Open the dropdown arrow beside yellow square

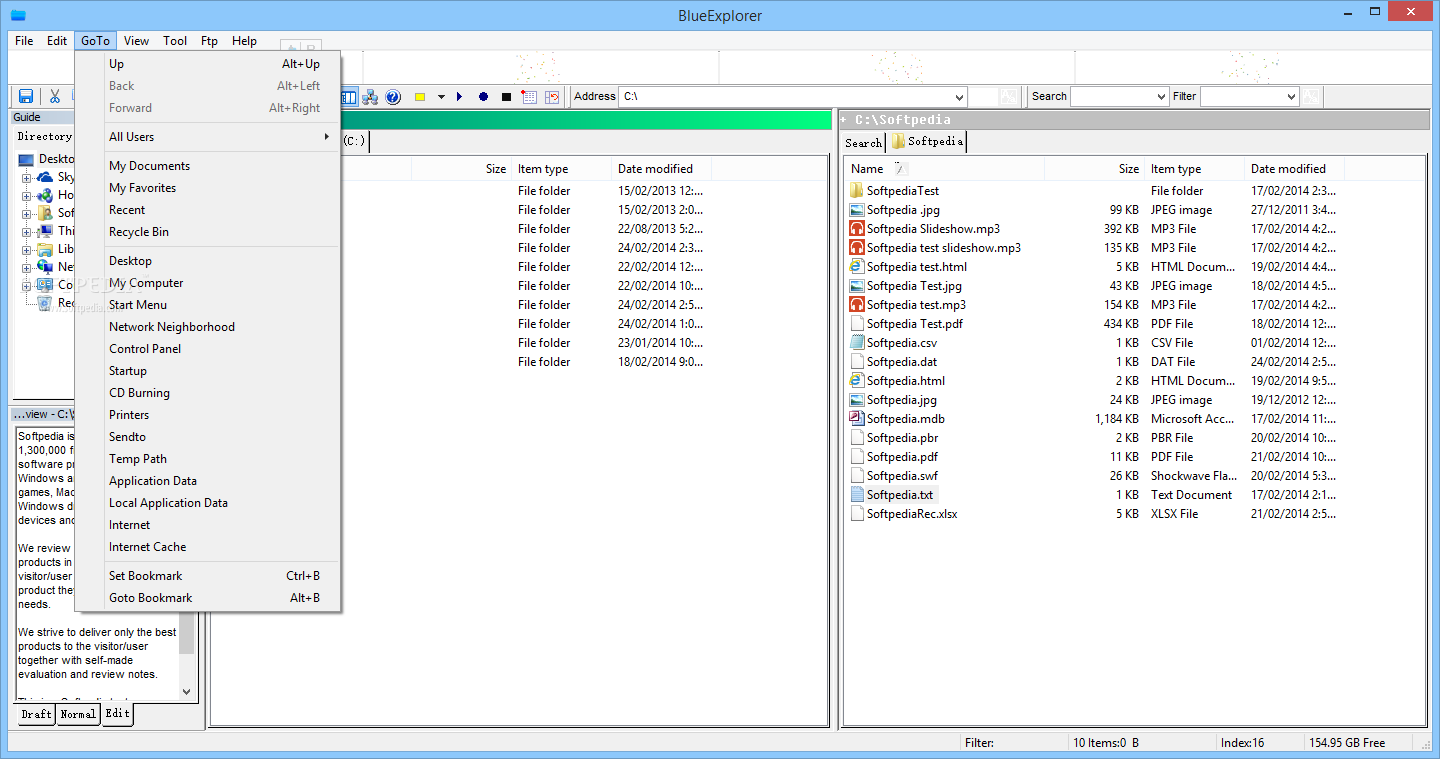click(x=441, y=97)
